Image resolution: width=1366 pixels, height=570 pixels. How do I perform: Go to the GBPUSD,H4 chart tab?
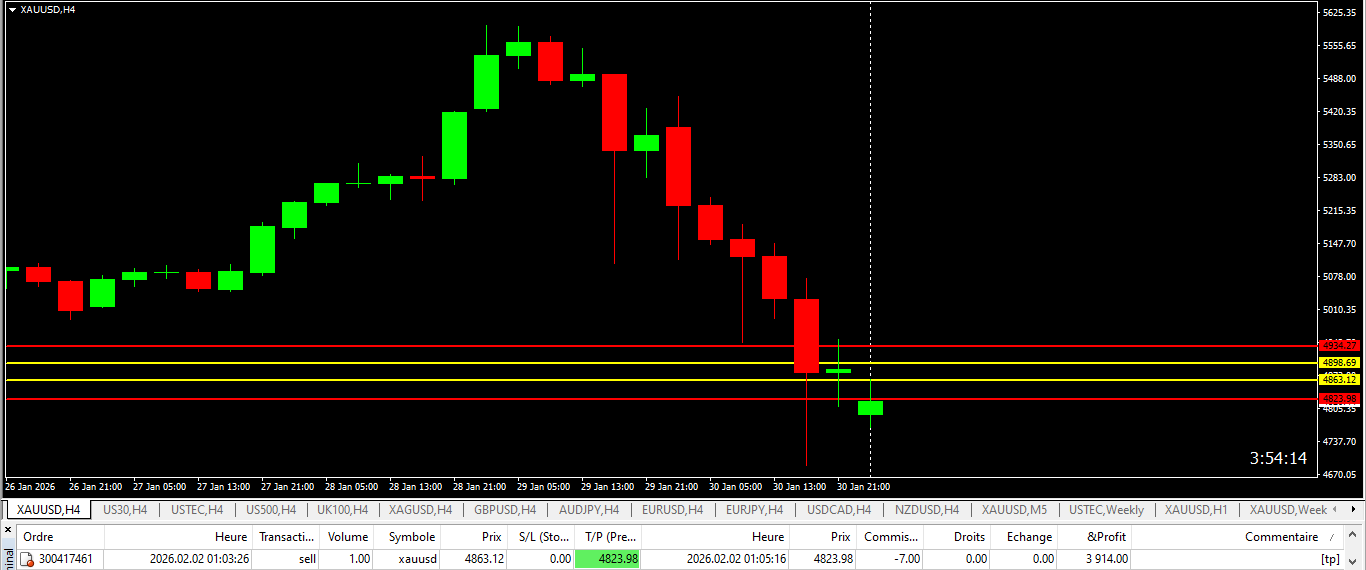point(505,510)
